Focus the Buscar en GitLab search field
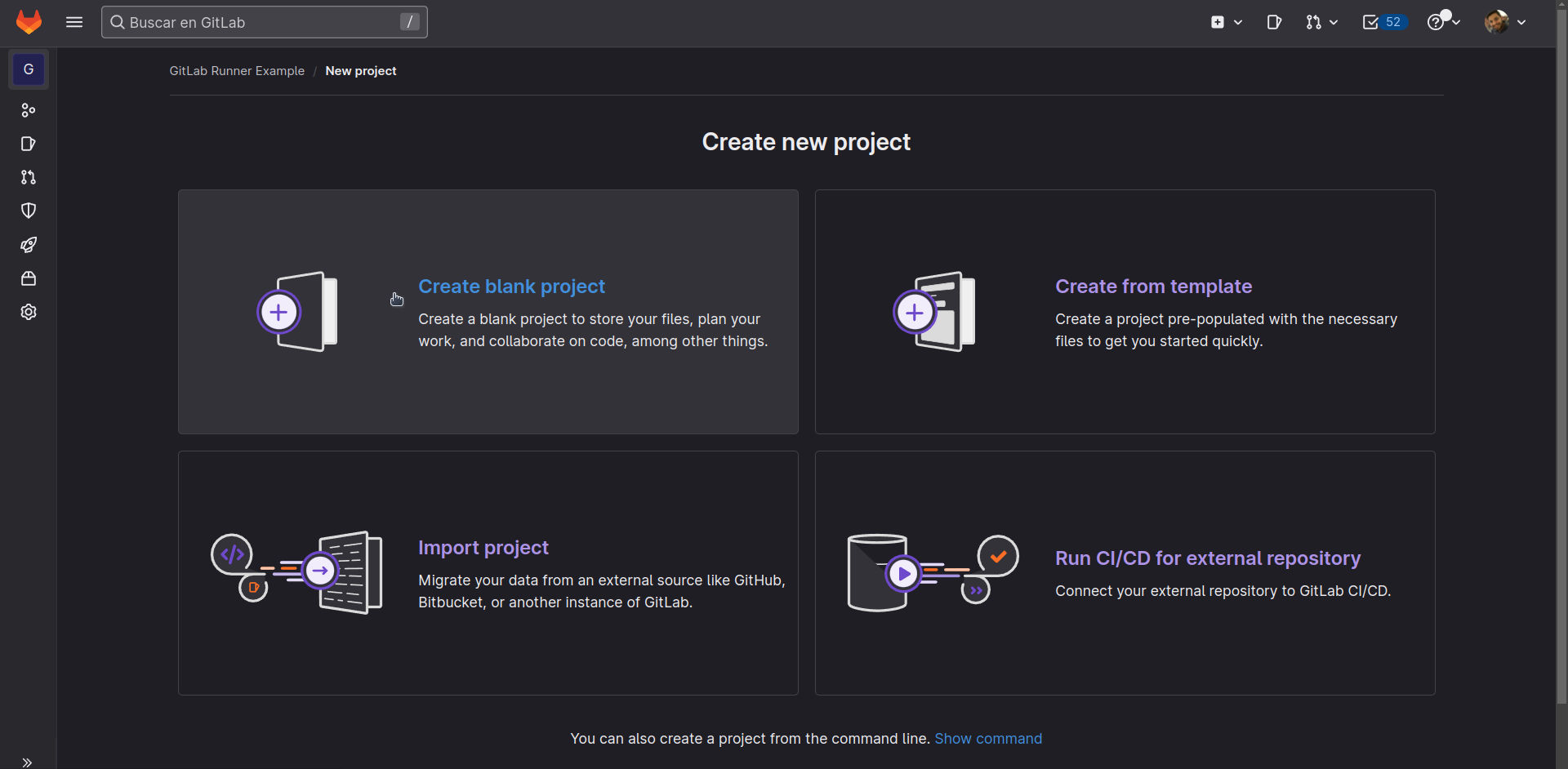1568x769 pixels. click(x=264, y=22)
